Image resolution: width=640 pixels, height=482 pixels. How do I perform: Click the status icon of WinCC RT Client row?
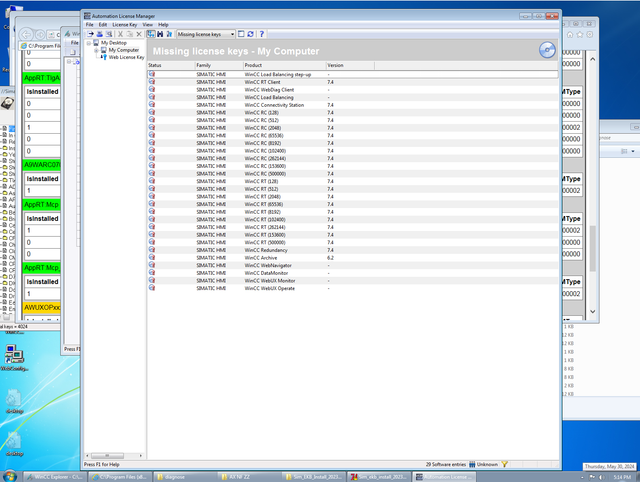(152, 82)
